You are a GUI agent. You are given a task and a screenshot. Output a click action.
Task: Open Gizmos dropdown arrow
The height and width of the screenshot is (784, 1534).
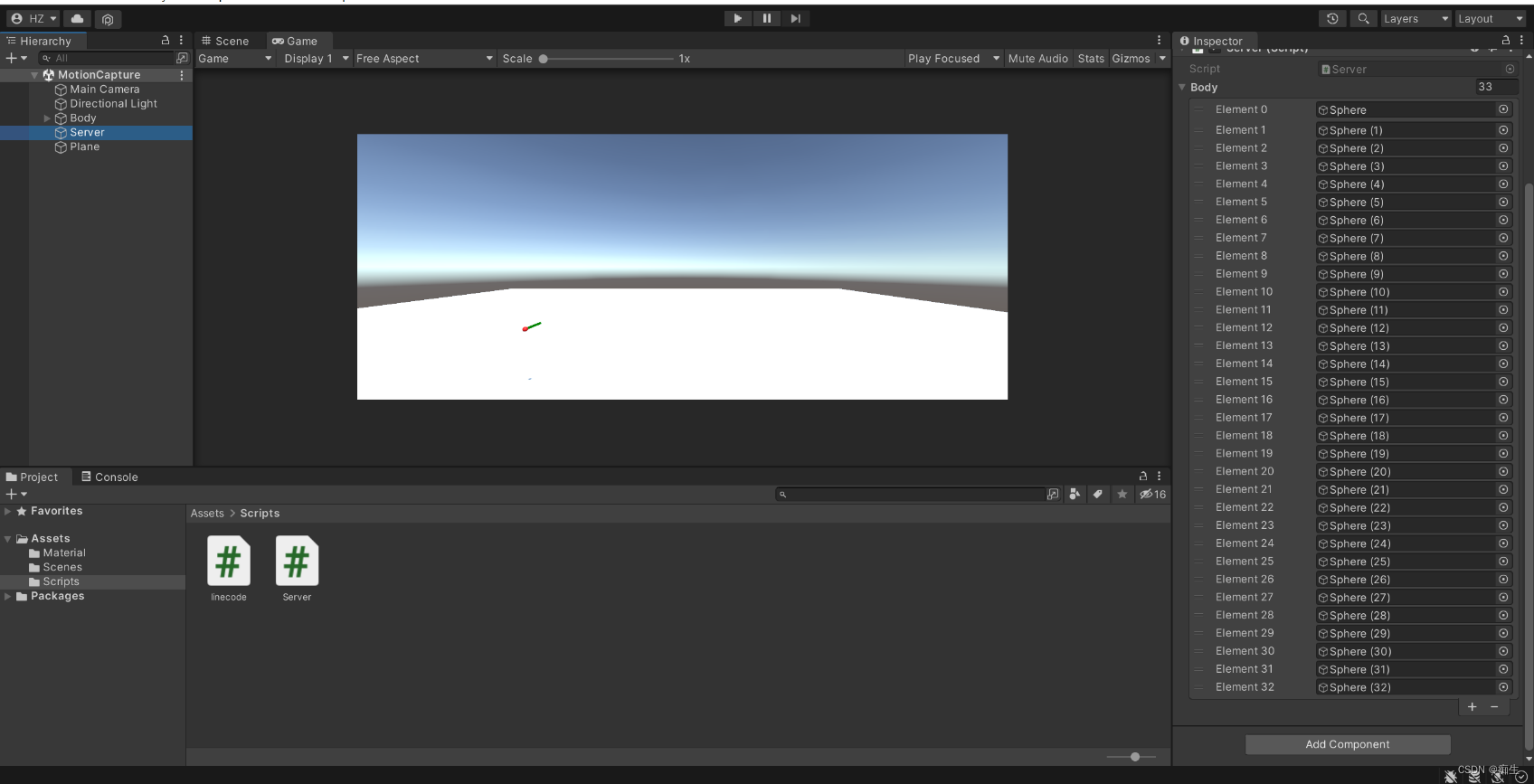[1162, 59]
